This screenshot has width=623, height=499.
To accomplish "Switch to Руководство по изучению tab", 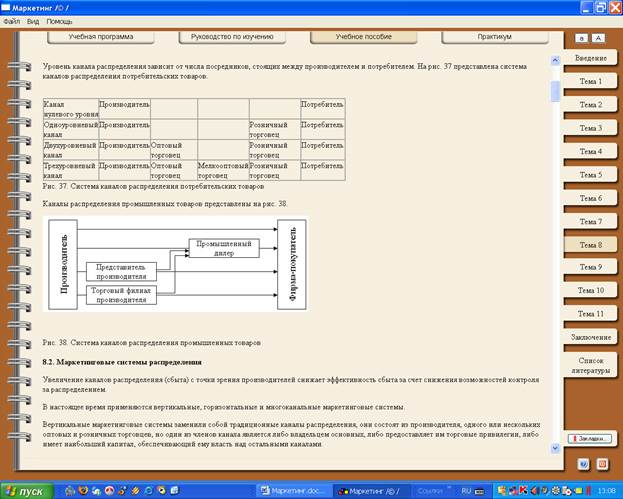I will click(x=232, y=37).
